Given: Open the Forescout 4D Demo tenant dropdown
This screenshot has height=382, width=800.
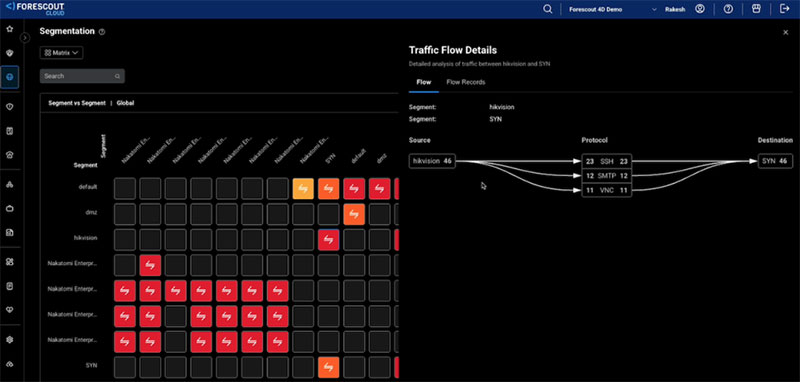Looking at the screenshot, I should [x=613, y=9].
